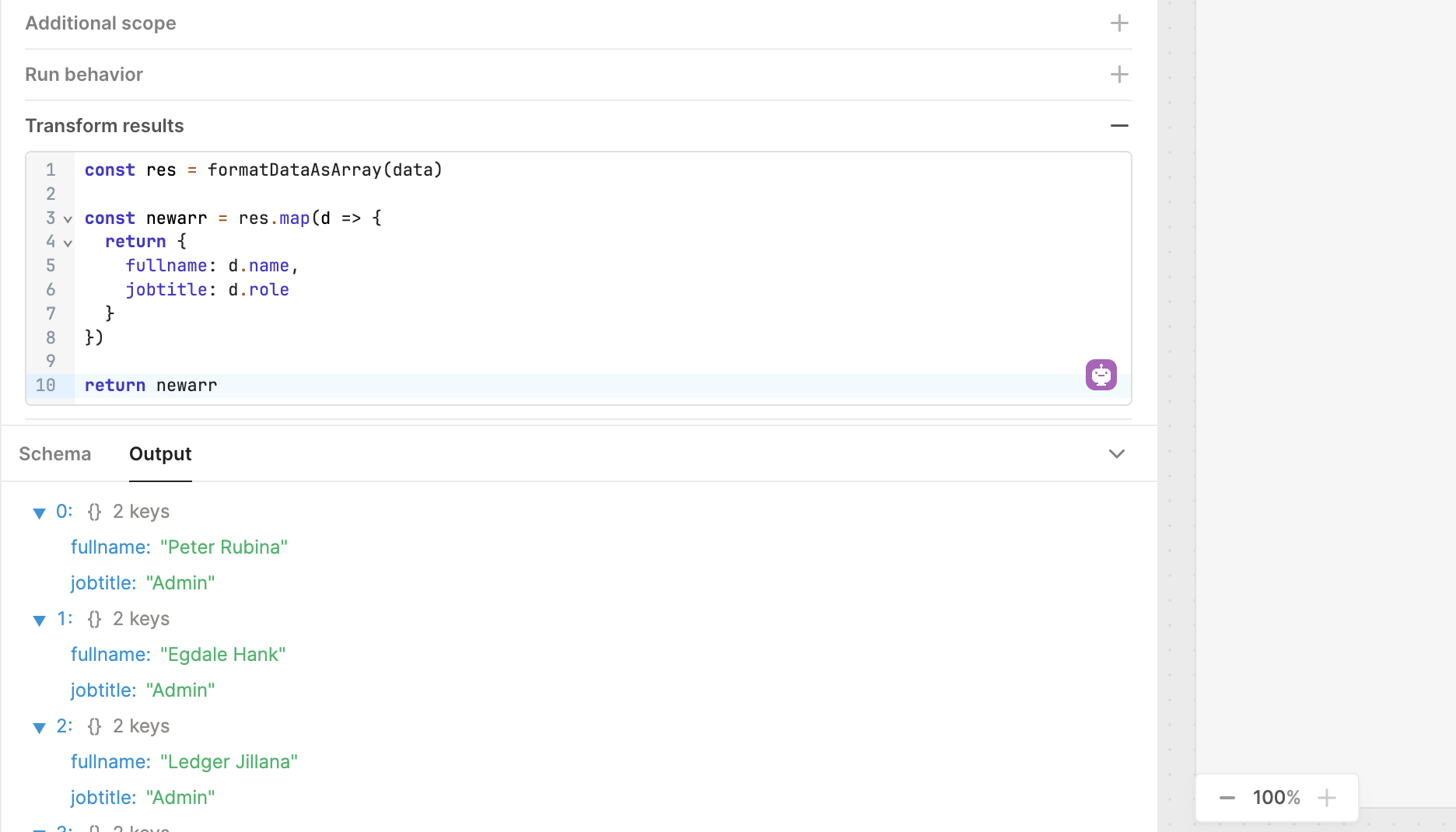The height and width of the screenshot is (832, 1456).
Task: Collapse the Transform results section
Action: point(1118,126)
